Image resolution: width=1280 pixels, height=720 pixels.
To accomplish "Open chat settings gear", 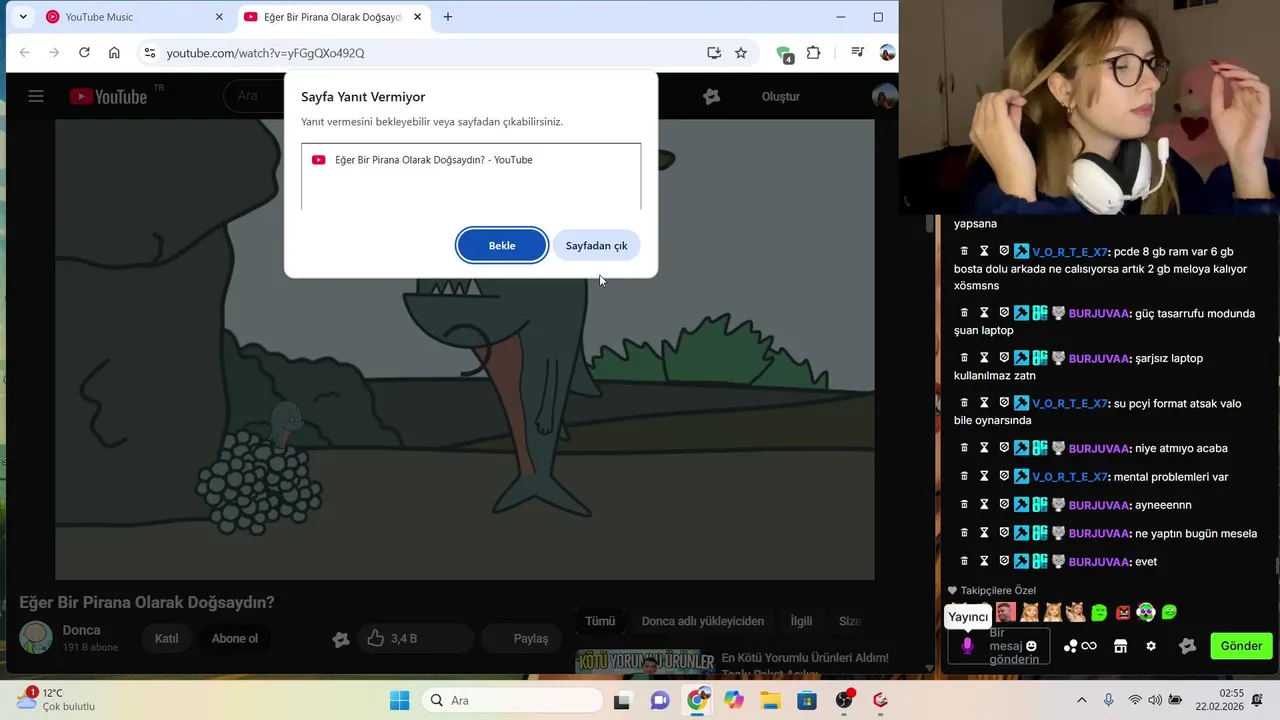I will click(x=1151, y=646).
